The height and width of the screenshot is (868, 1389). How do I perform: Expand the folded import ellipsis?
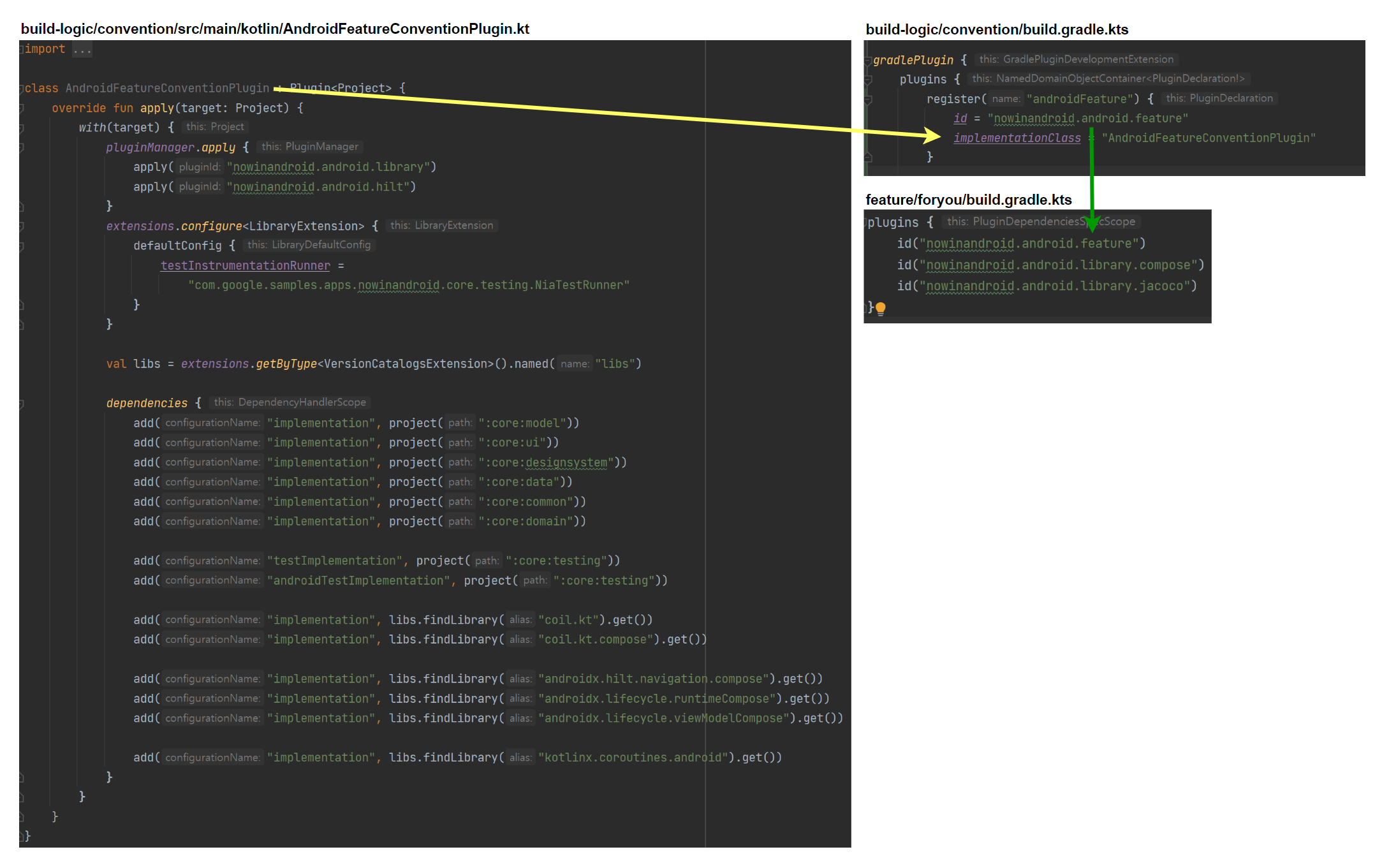pyautogui.click(x=82, y=50)
